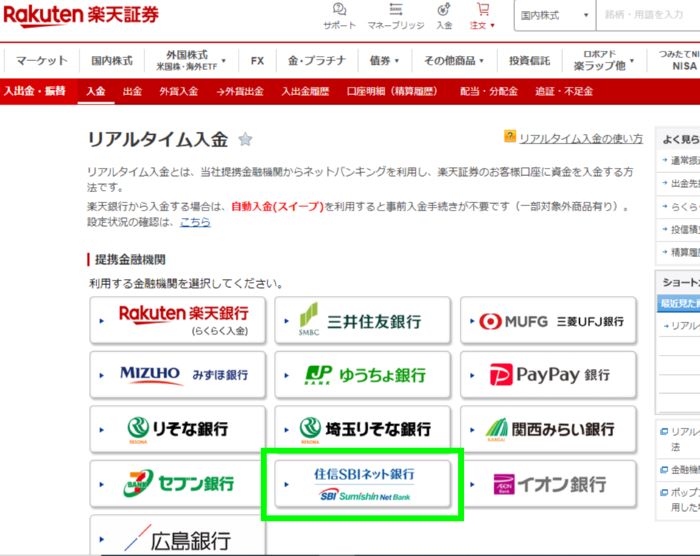Switch to the 配当・分配金 tab

[x=489, y=92]
